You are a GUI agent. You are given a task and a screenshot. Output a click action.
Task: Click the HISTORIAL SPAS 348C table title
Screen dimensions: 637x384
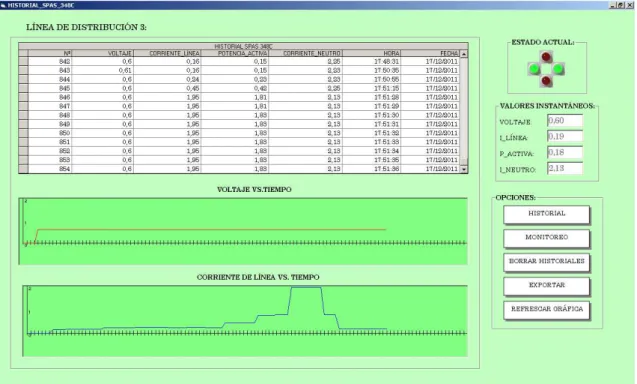point(243,46)
